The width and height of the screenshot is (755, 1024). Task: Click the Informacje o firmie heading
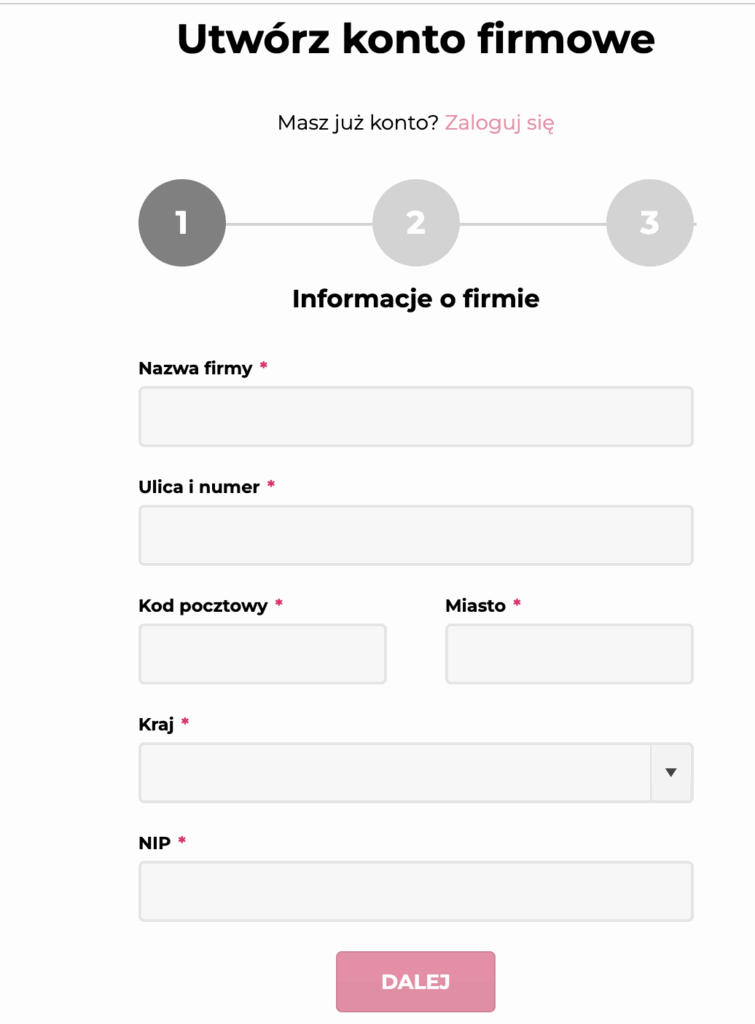[415, 299]
